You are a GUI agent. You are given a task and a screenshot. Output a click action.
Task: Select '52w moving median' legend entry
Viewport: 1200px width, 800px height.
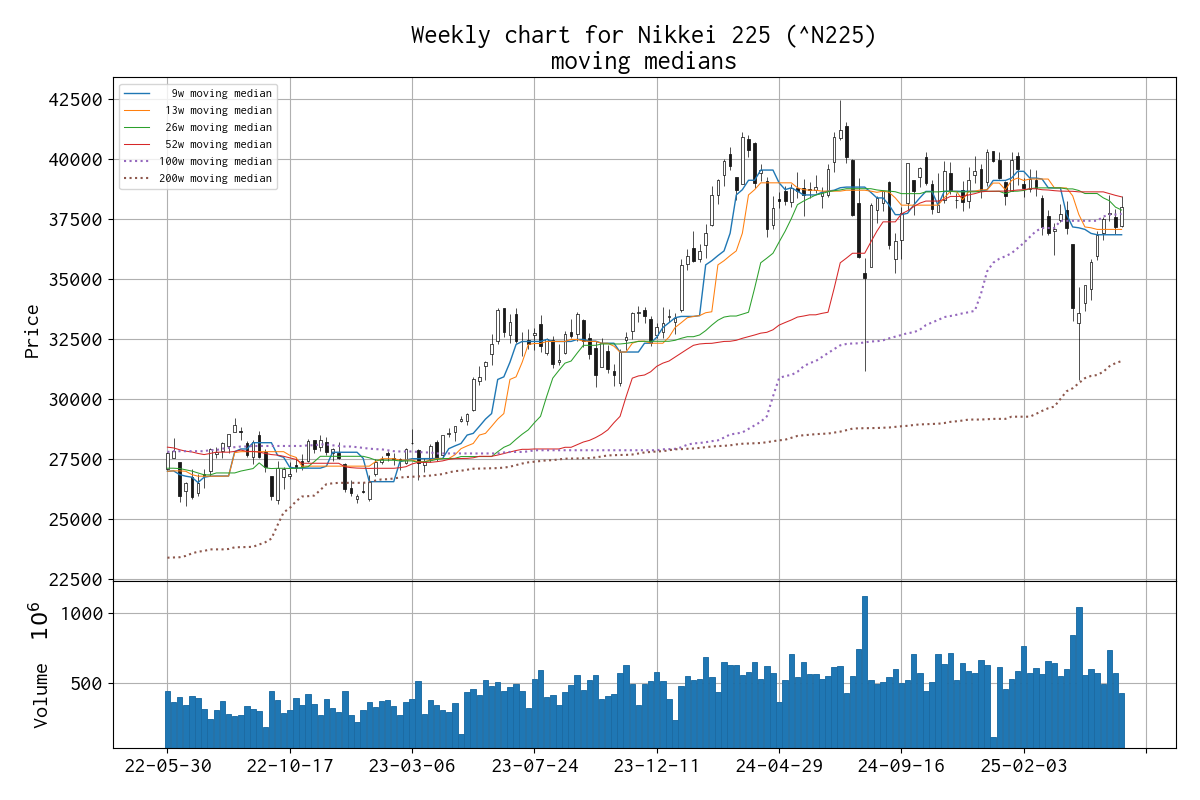[218, 144]
